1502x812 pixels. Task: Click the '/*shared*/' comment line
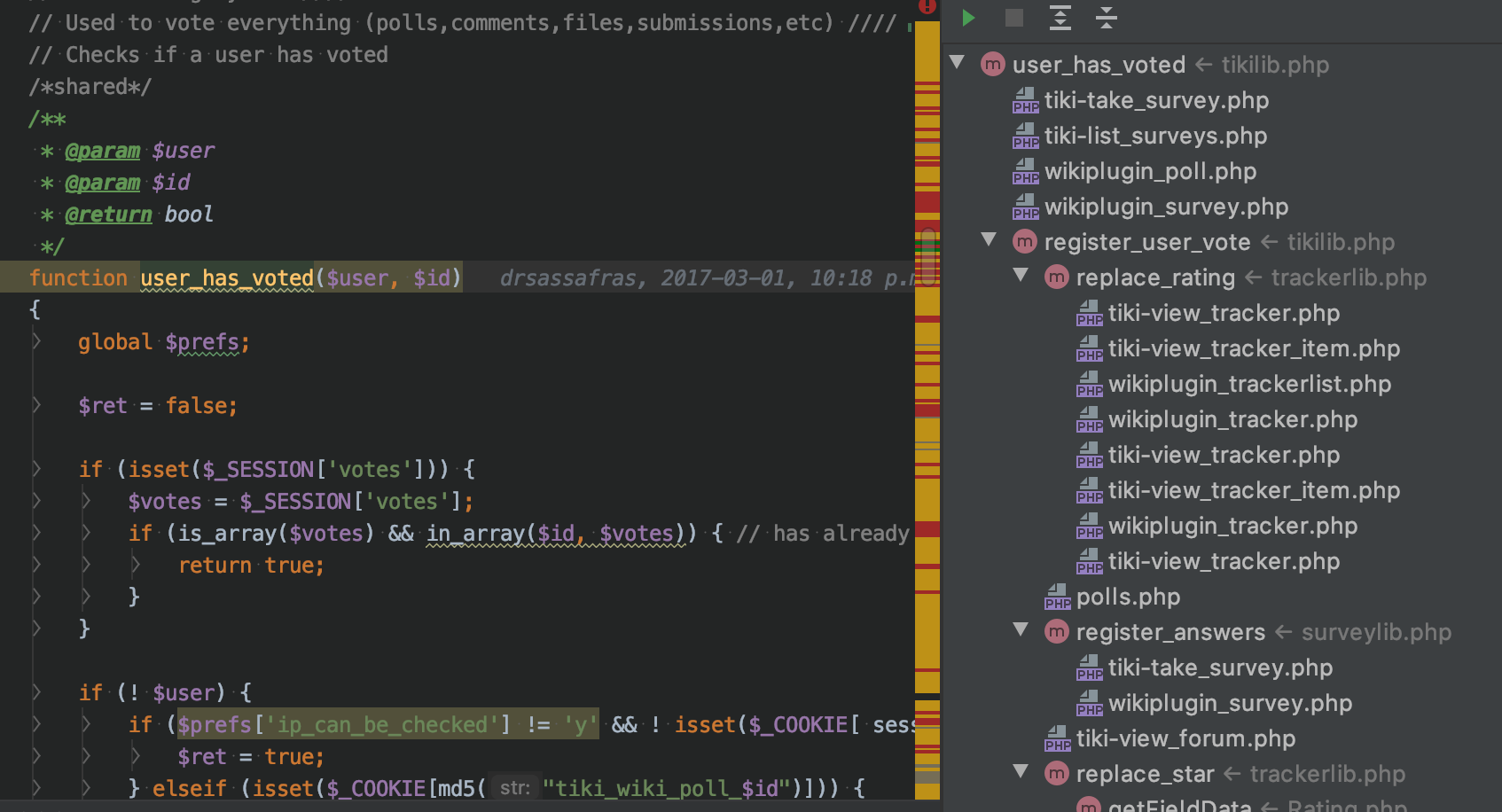pyautogui.click(x=90, y=87)
